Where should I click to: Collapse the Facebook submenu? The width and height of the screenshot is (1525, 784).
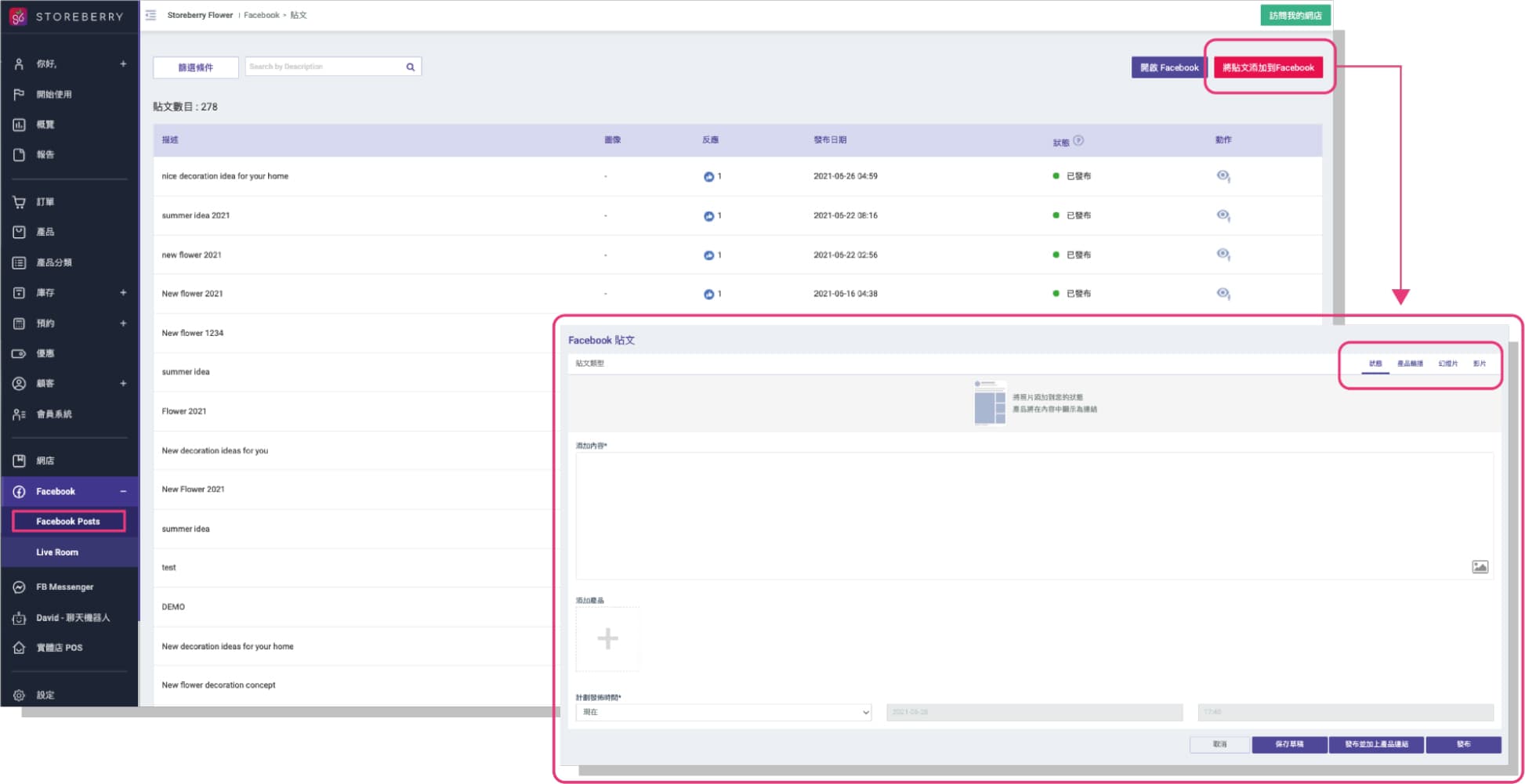[x=123, y=492]
